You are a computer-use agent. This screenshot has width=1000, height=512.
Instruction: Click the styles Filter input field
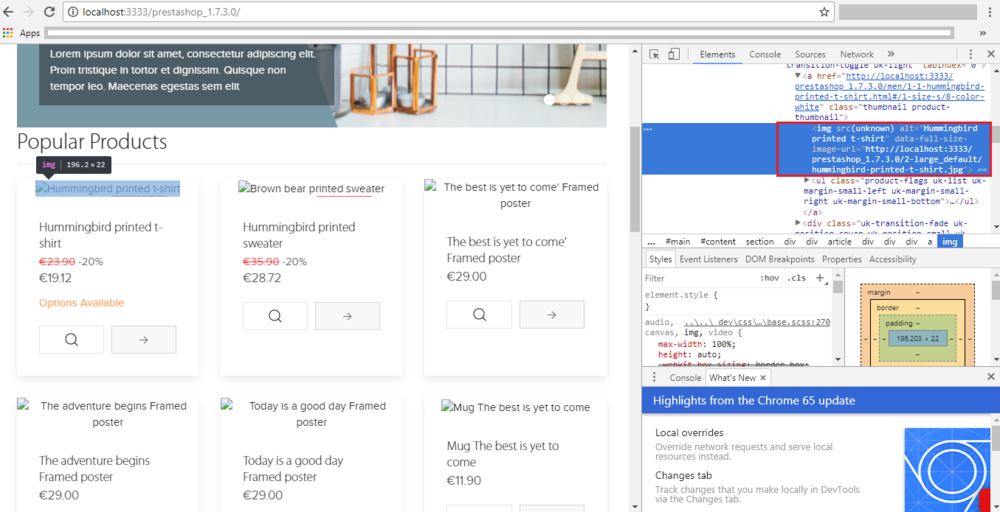[698, 278]
